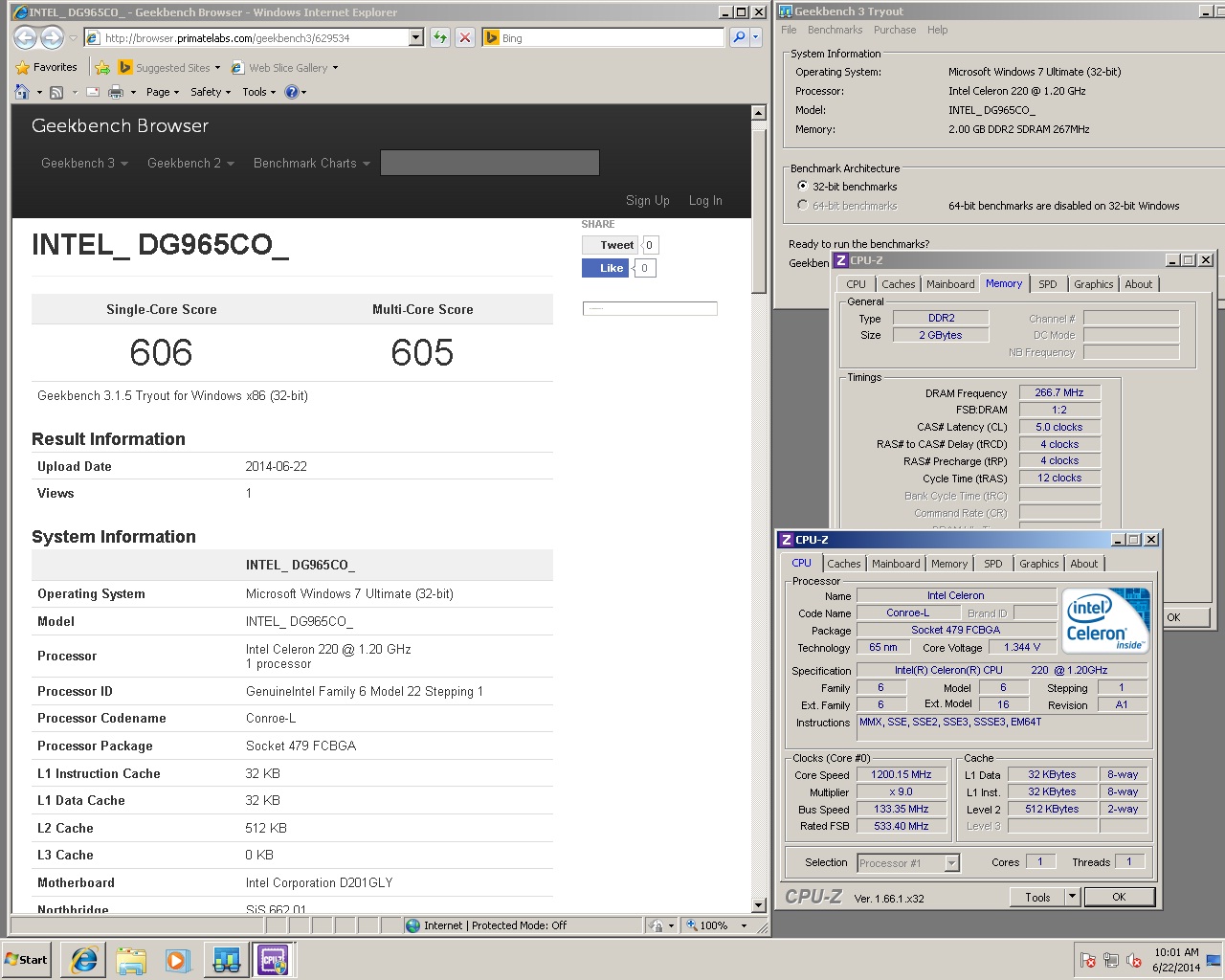The height and width of the screenshot is (980, 1225).
Task: Click the Tools button in CPU-Z
Action: [x=1037, y=897]
